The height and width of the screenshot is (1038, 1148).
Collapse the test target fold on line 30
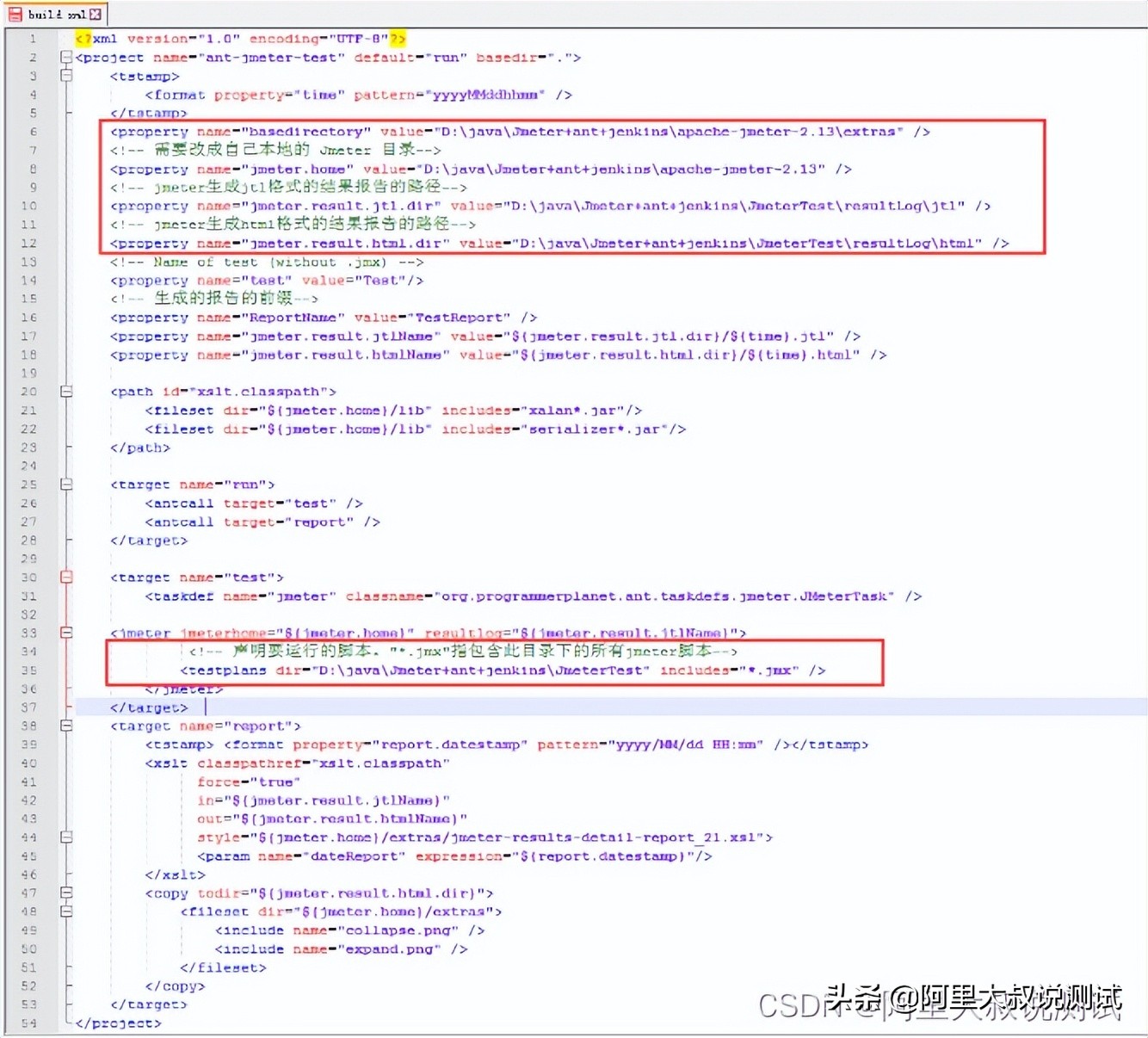coord(66,577)
